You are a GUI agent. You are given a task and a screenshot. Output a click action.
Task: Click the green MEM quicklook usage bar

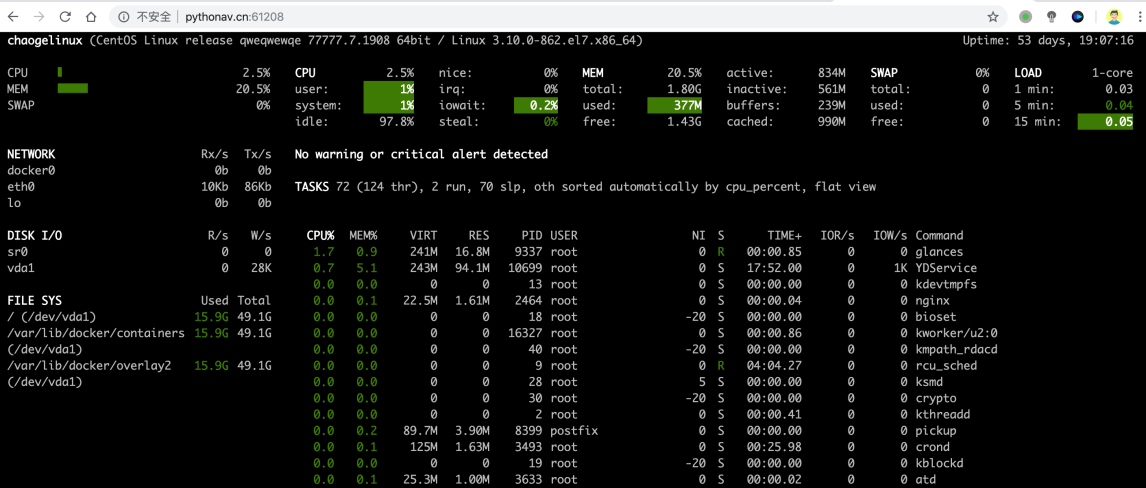tap(72, 88)
